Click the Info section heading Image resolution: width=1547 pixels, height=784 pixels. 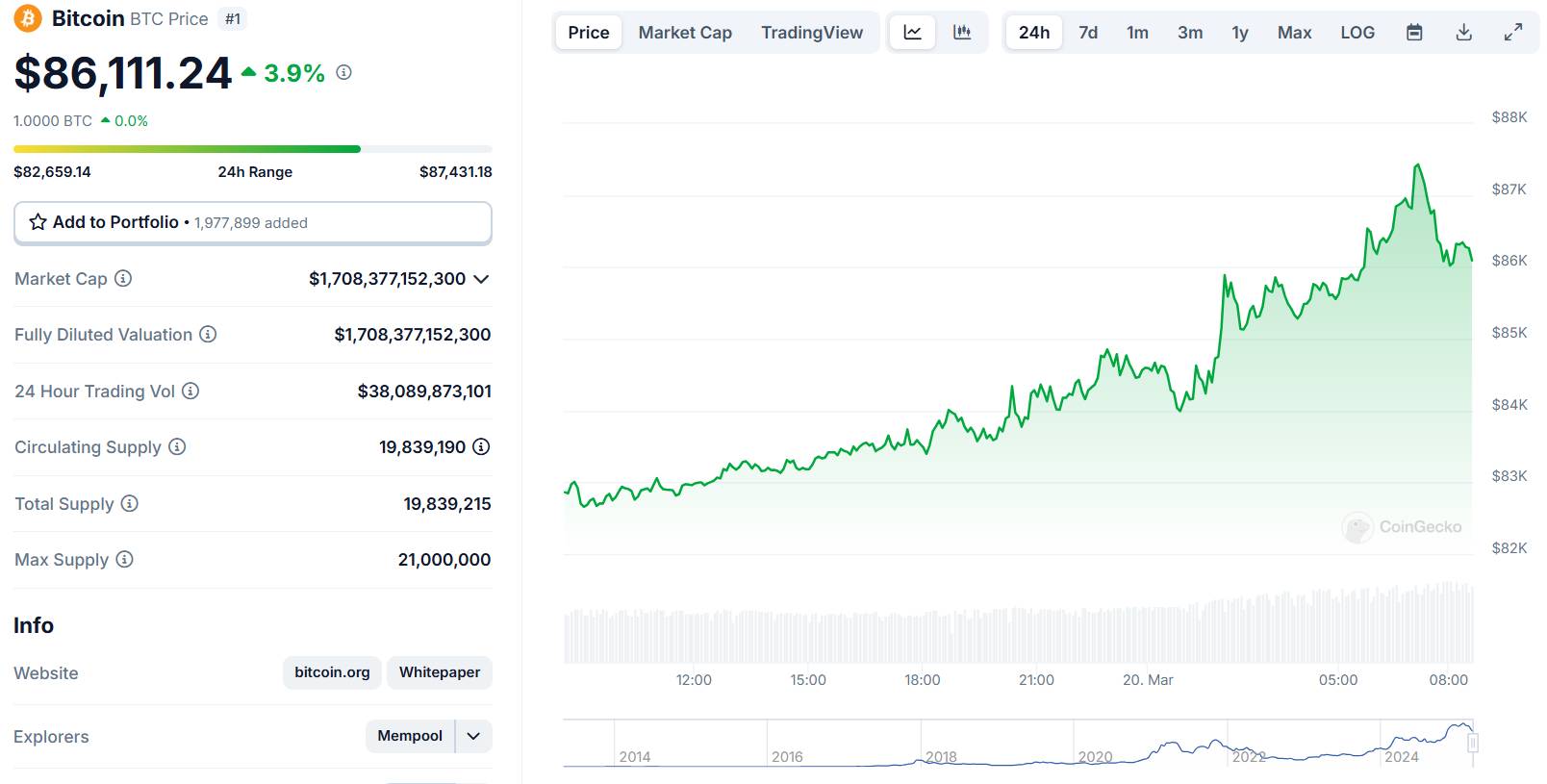pyautogui.click(x=34, y=625)
